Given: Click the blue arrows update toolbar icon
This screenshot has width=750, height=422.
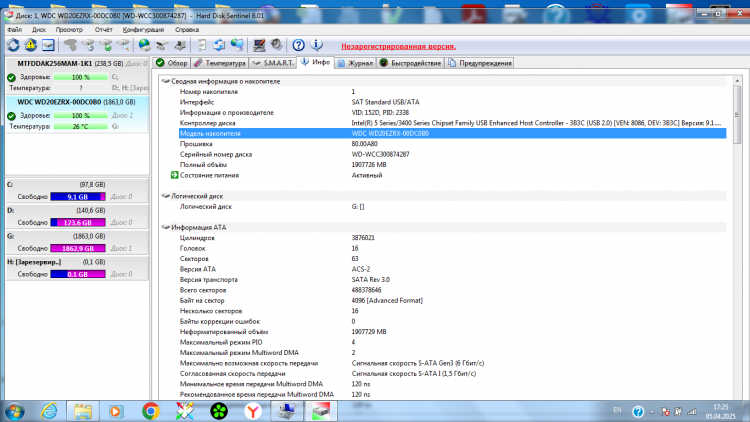Looking at the screenshot, I should 219,45.
